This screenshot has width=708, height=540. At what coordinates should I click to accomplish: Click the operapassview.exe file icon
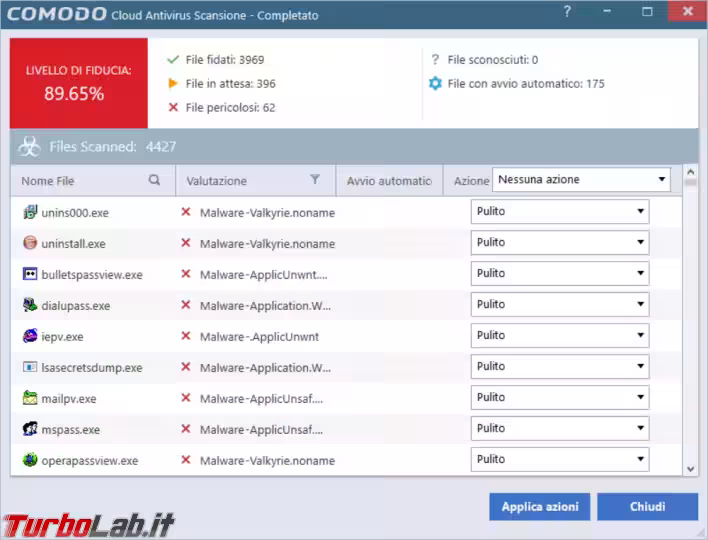coord(30,460)
